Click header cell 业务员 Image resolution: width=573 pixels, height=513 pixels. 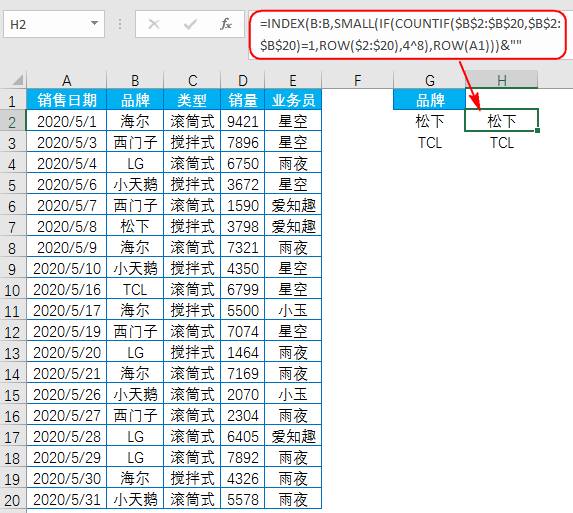pyautogui.click(x=293, y=100)
